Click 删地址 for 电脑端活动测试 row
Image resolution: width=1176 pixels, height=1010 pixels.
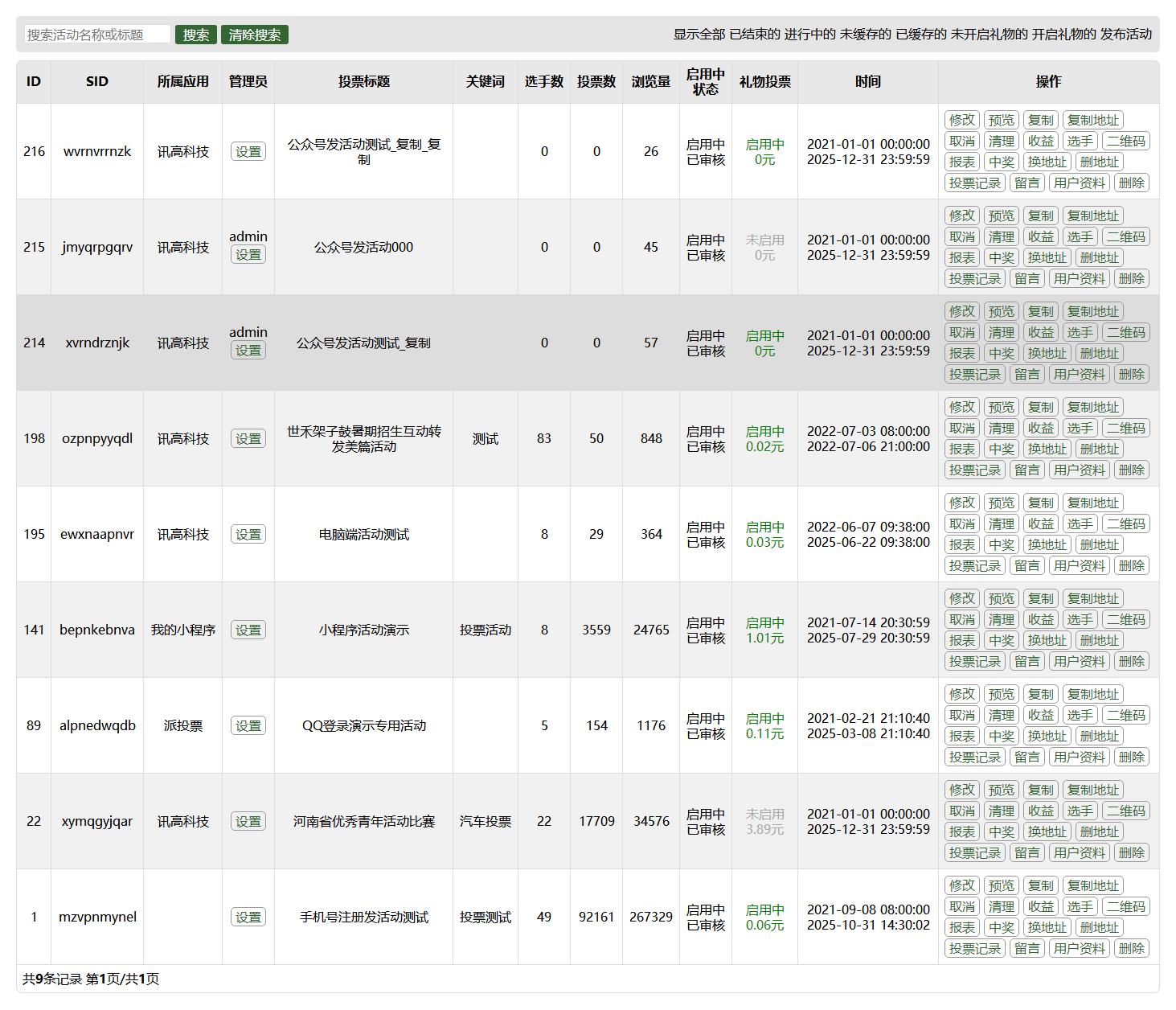point(1100,544)
